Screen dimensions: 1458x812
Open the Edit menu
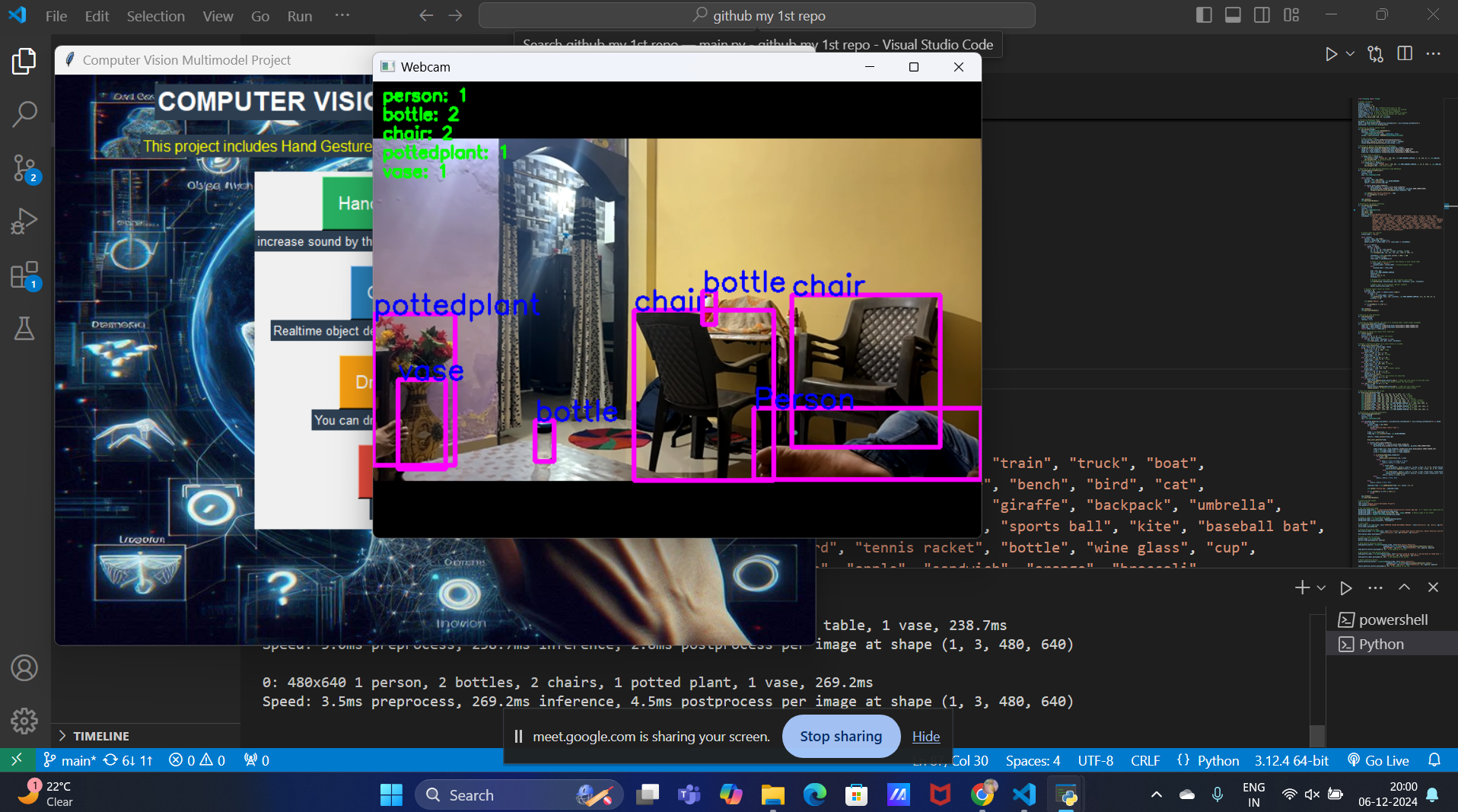[97, 16]
